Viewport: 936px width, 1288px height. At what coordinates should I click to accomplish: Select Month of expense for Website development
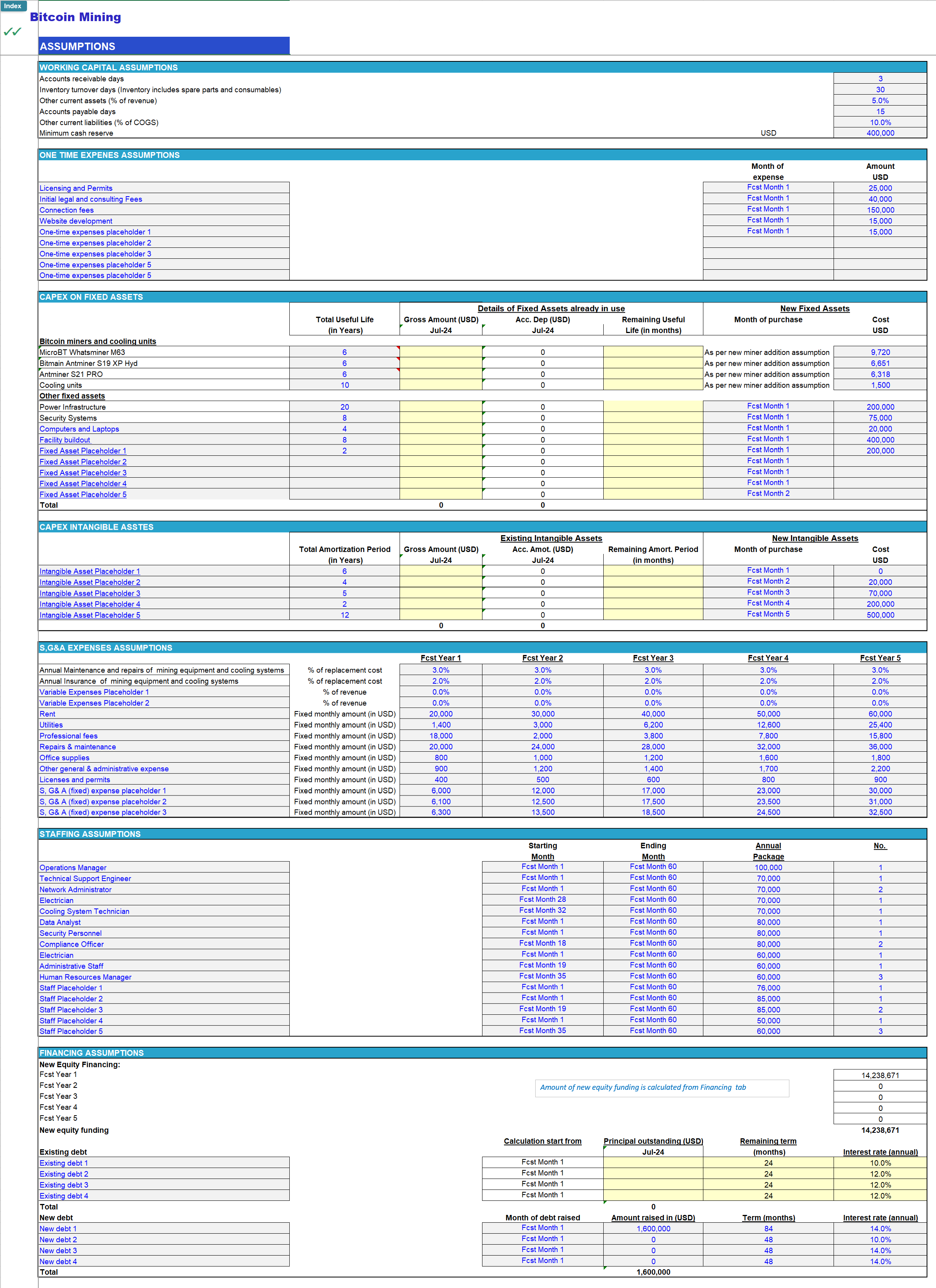[x=768, y=220]
